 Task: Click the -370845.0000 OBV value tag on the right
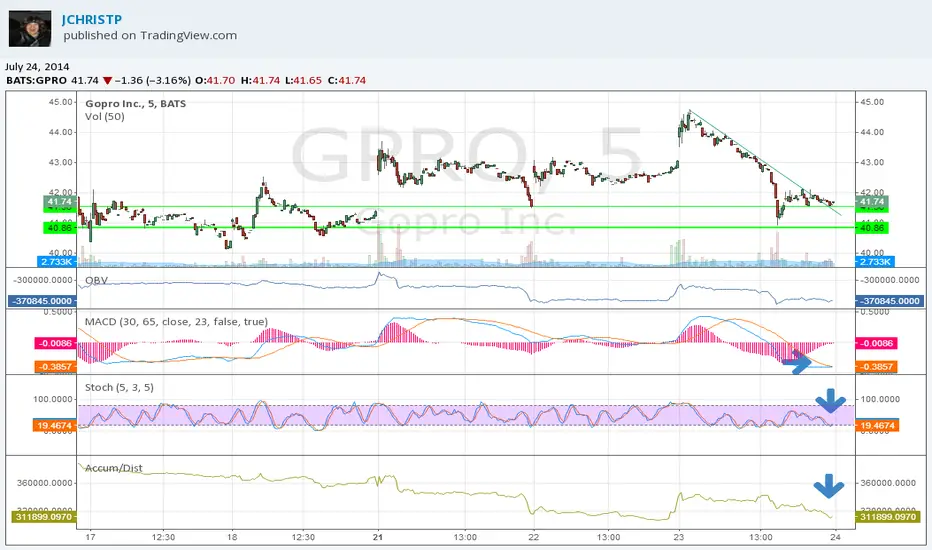pos(889,301)
